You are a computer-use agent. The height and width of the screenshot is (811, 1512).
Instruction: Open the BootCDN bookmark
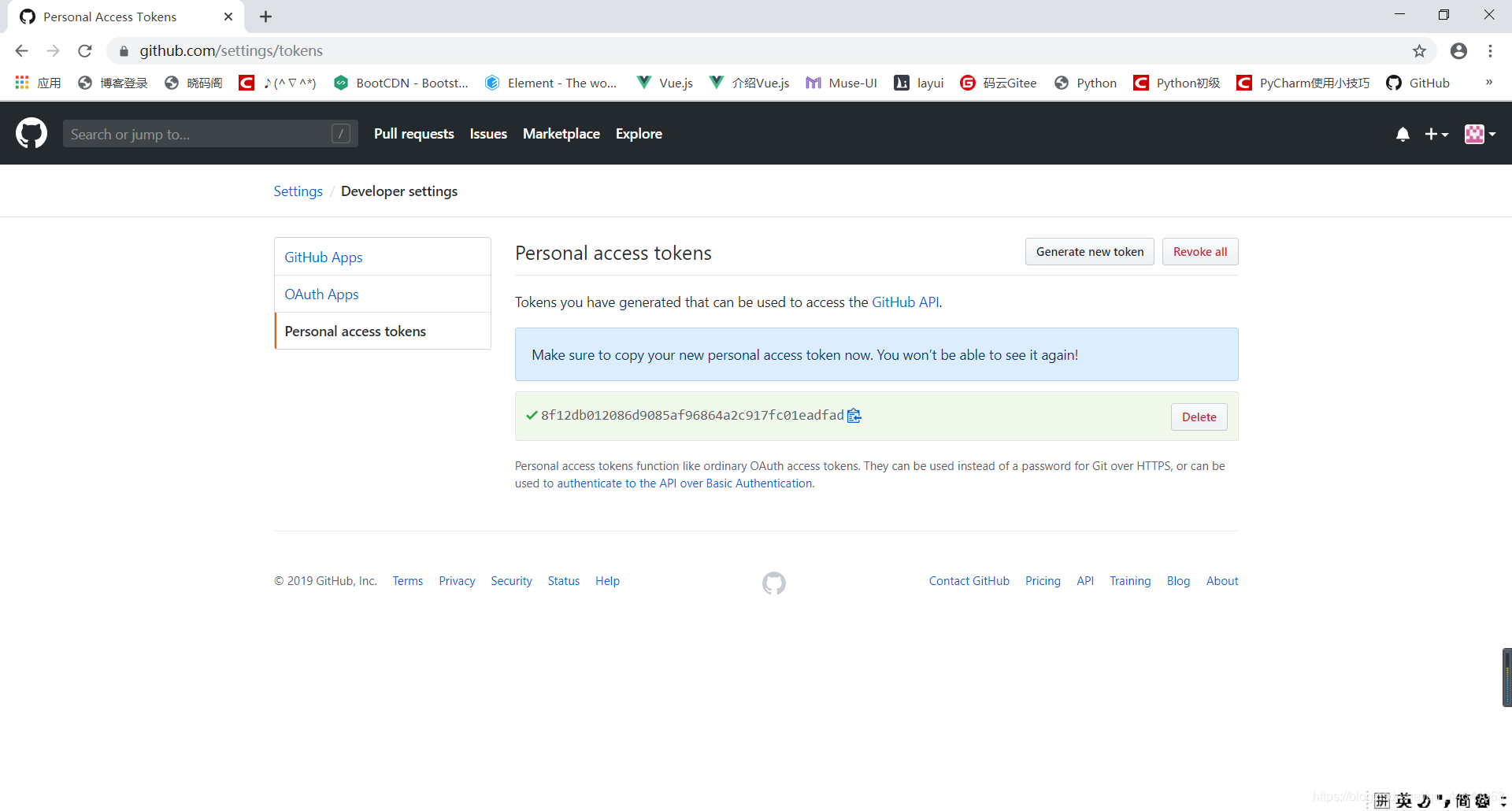pos(401,83)
